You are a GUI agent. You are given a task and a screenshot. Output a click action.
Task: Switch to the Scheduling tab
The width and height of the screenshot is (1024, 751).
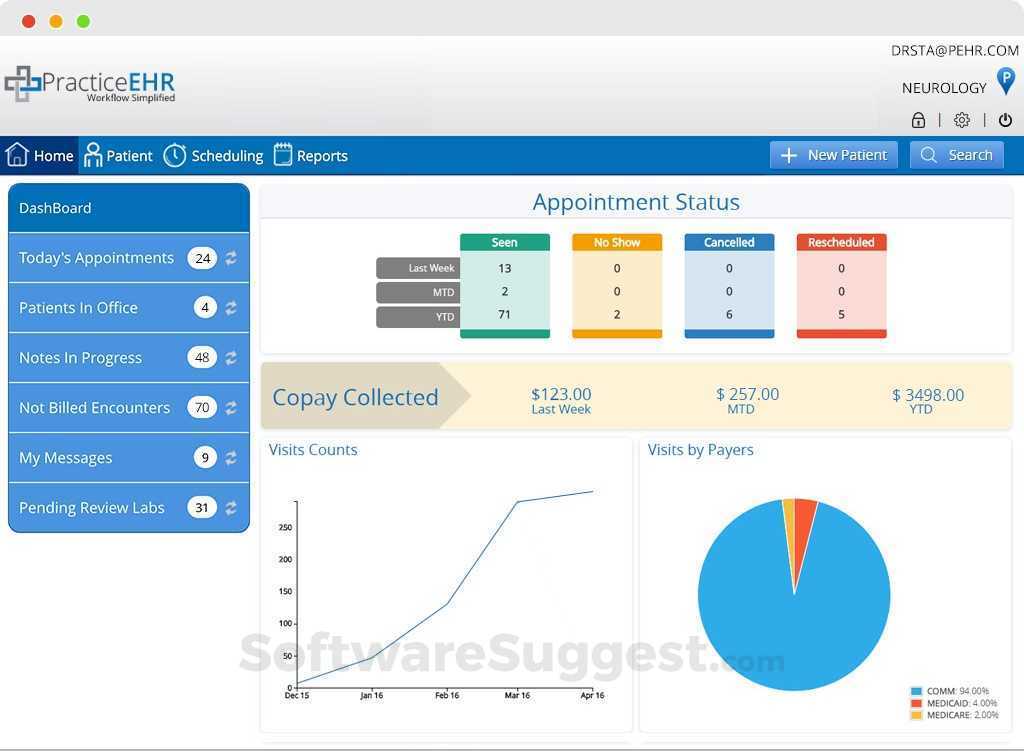(213, 155)
